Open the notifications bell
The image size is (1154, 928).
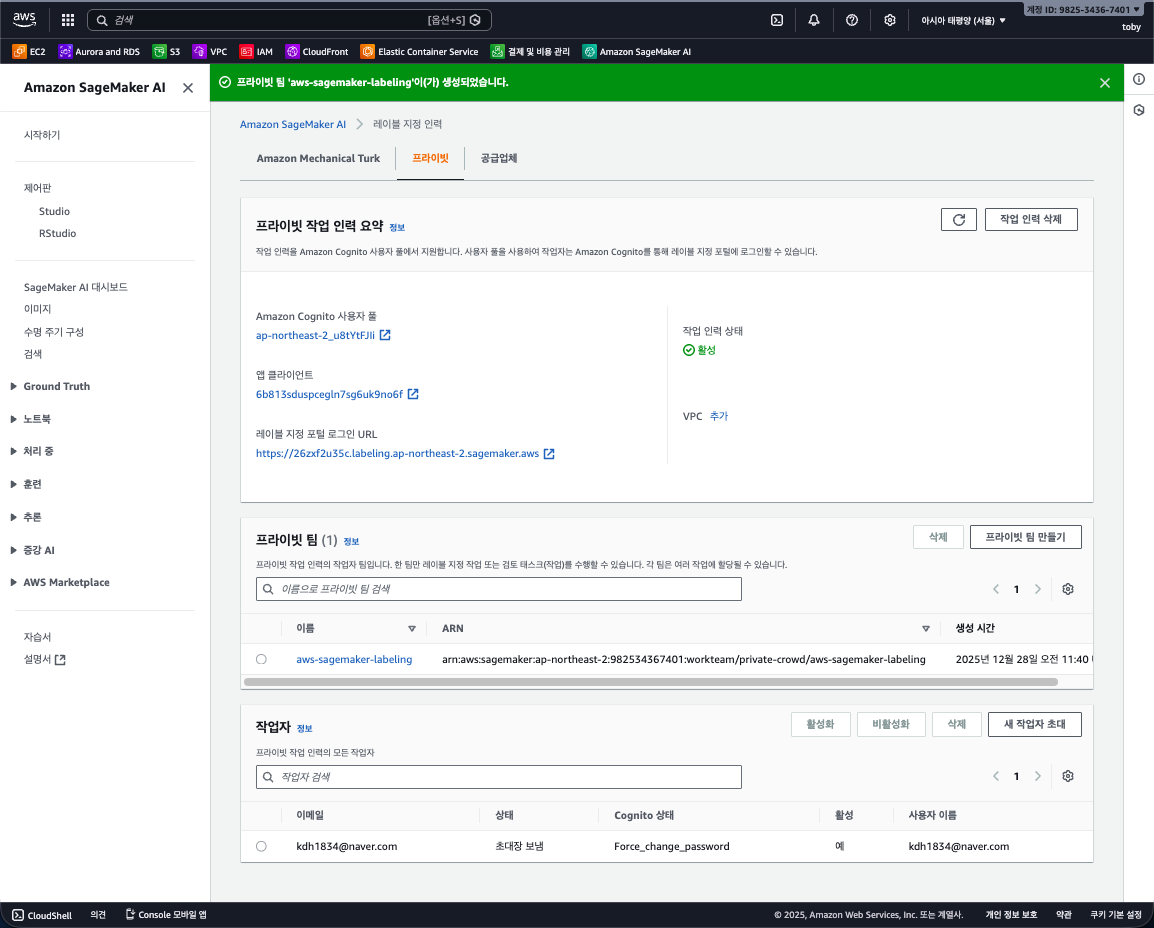coord(814,20)
